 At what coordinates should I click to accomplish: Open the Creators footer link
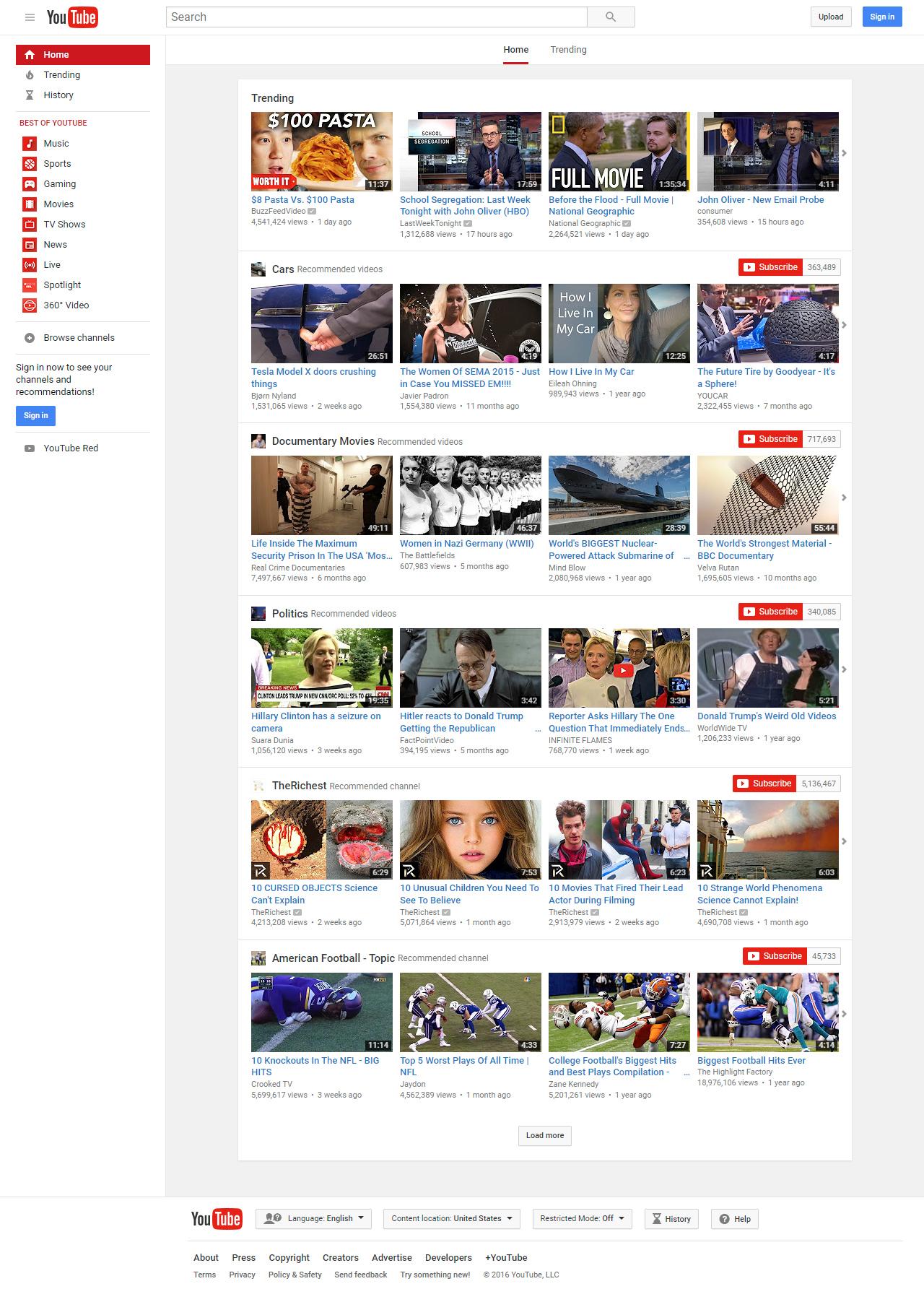point(340,1257)
